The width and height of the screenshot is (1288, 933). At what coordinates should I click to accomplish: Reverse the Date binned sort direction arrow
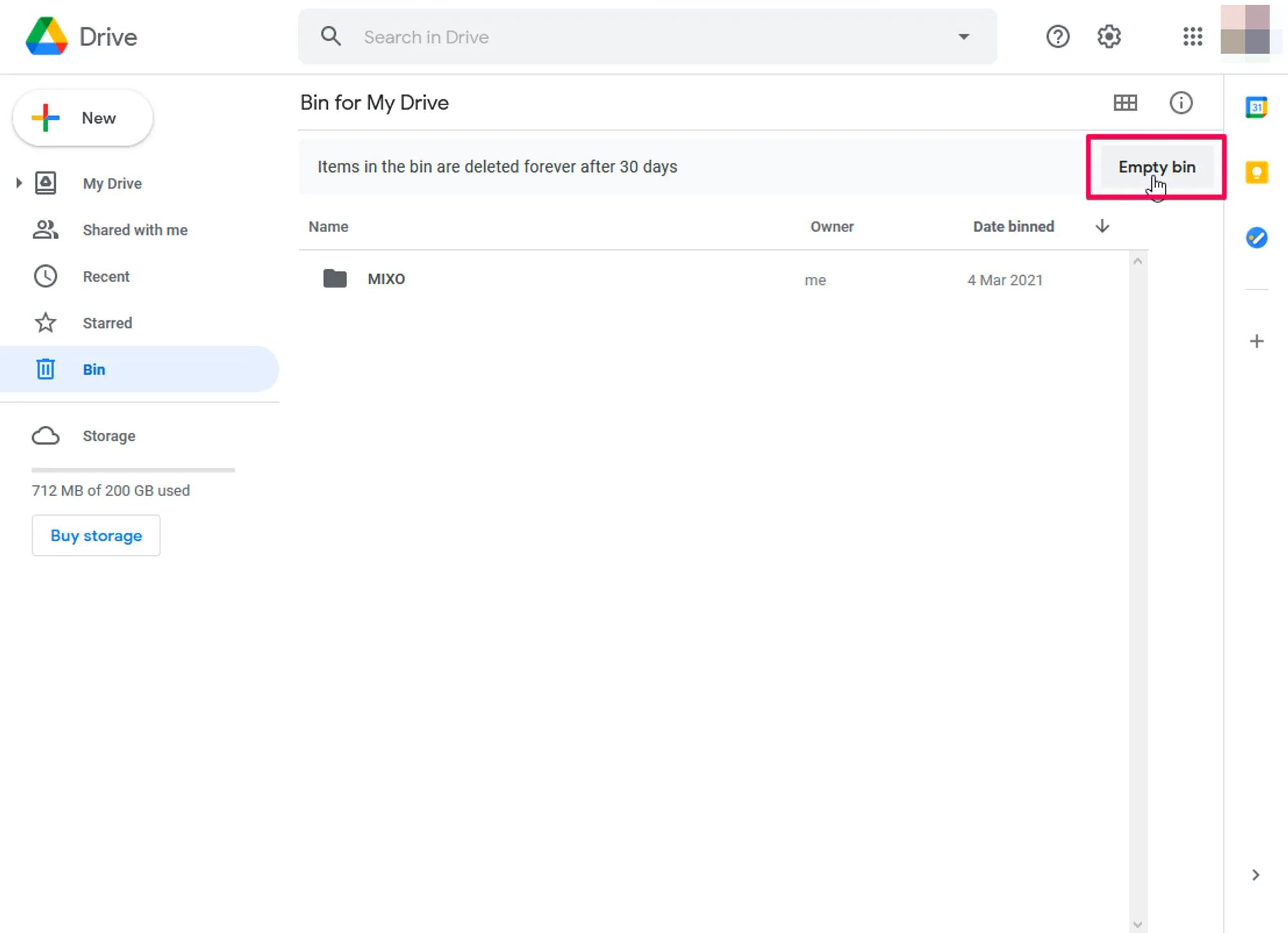pyautogui.click(x=1102, y=226)
